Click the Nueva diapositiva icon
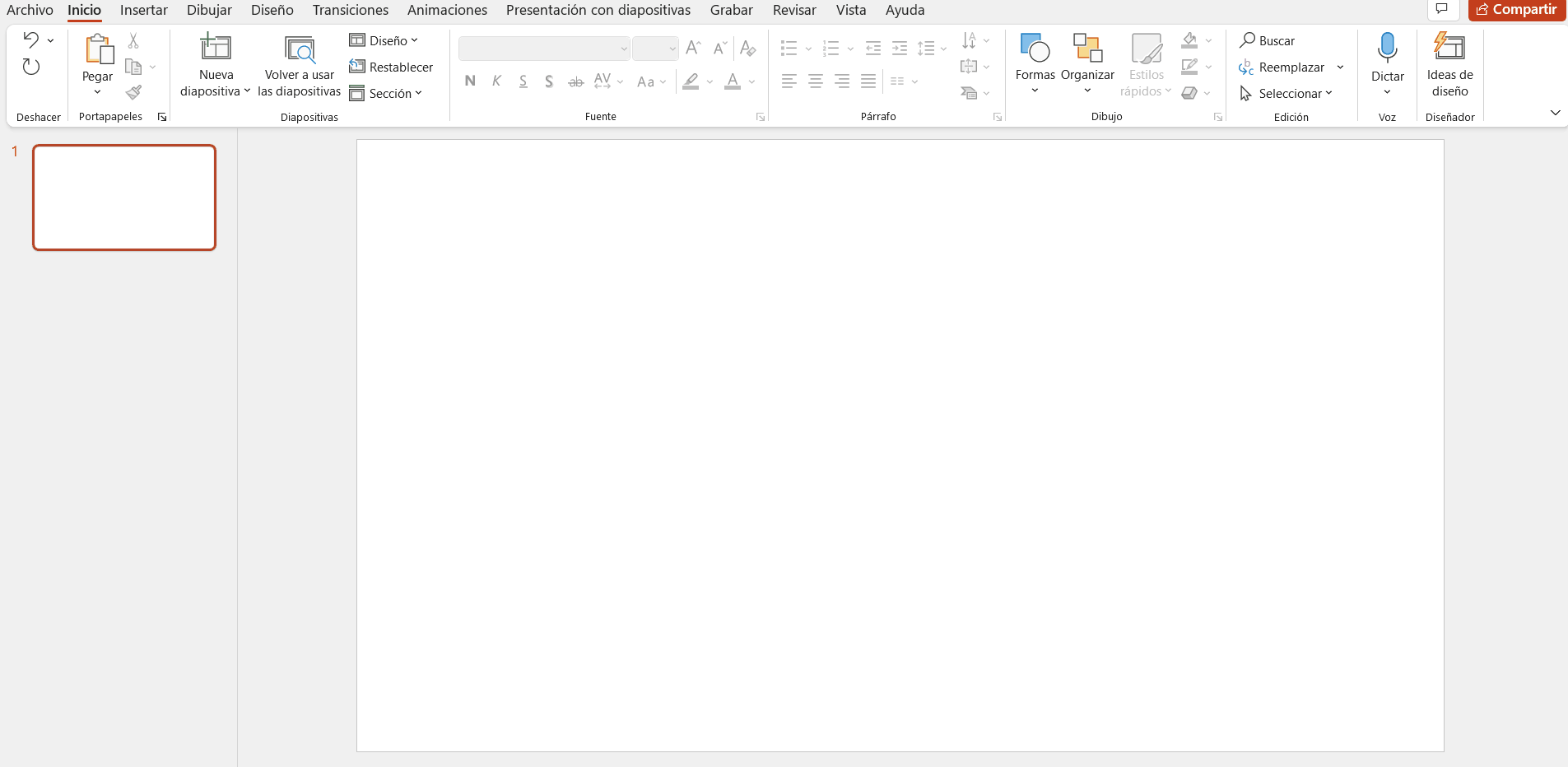 point(216,47)
